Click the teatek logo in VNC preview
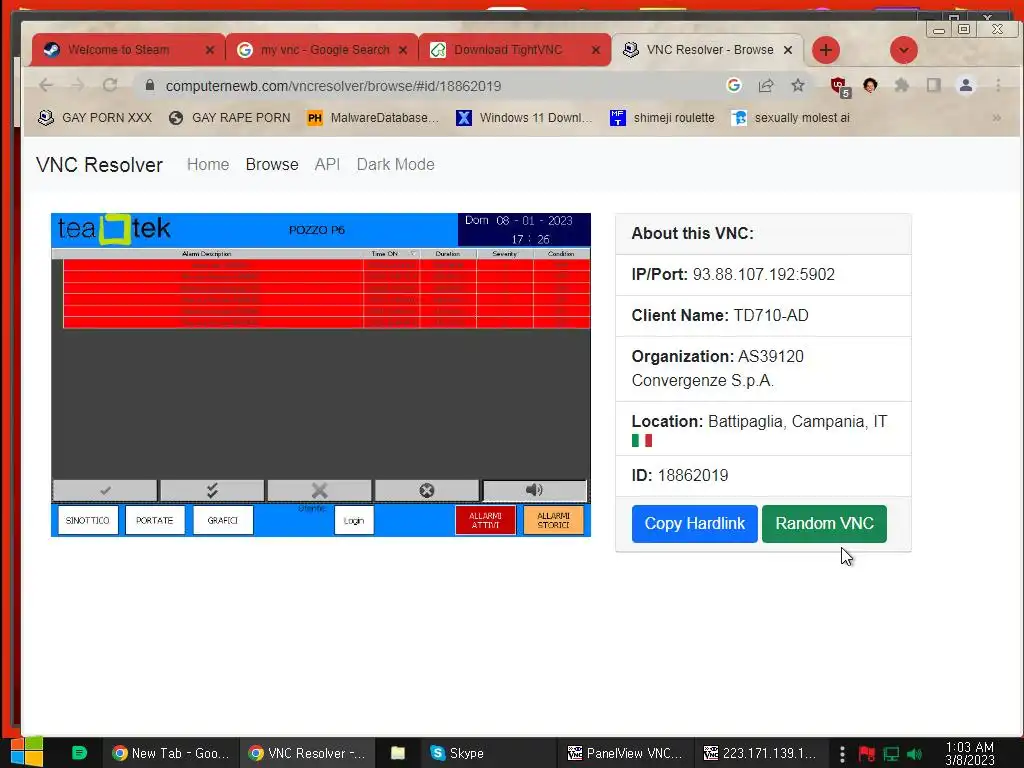Viewport: 1024px width, 768px height. coord(114,229)
